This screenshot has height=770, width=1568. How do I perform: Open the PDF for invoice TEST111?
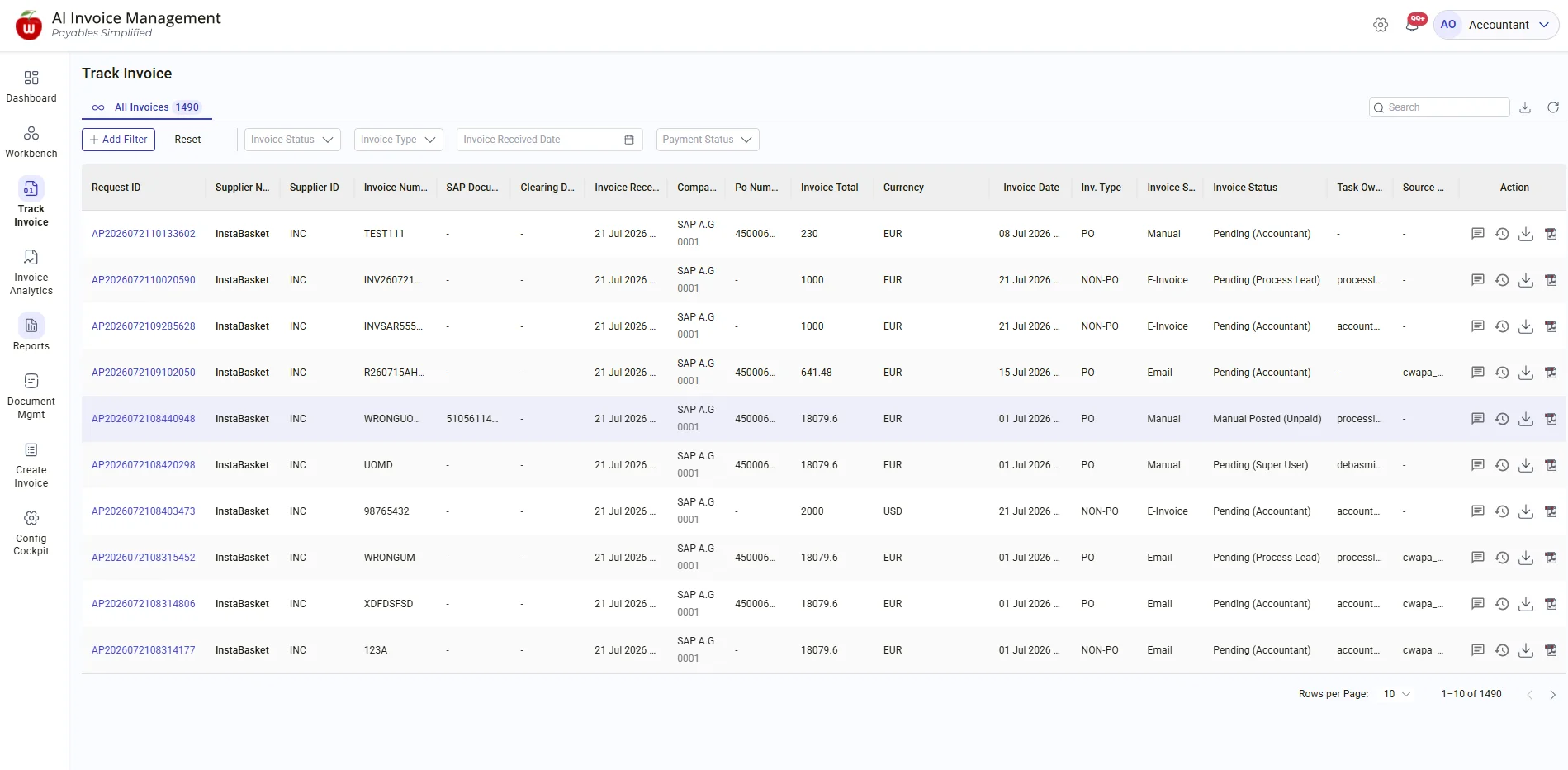tap(1551, 234)
